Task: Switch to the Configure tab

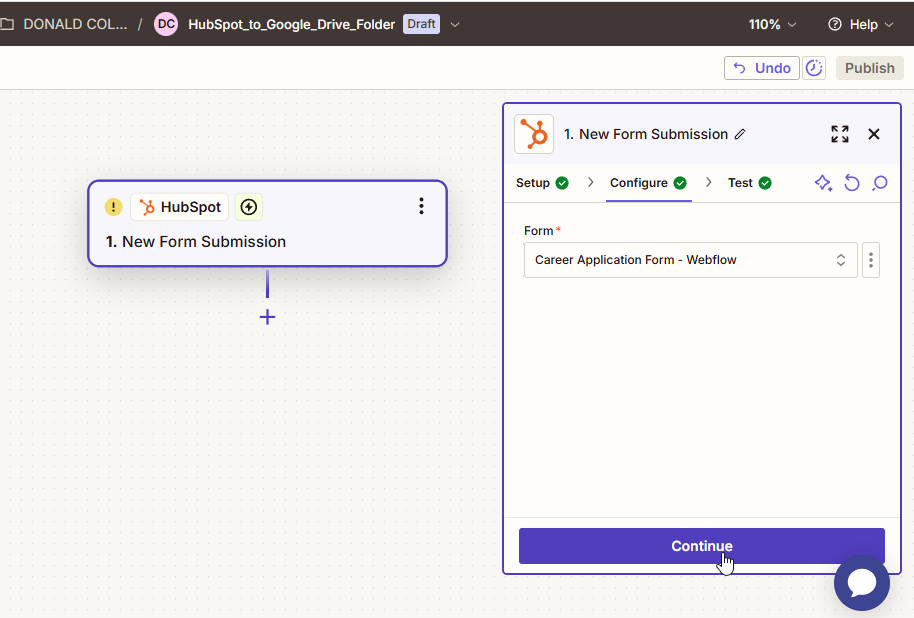Action: (x=648, y=183)
